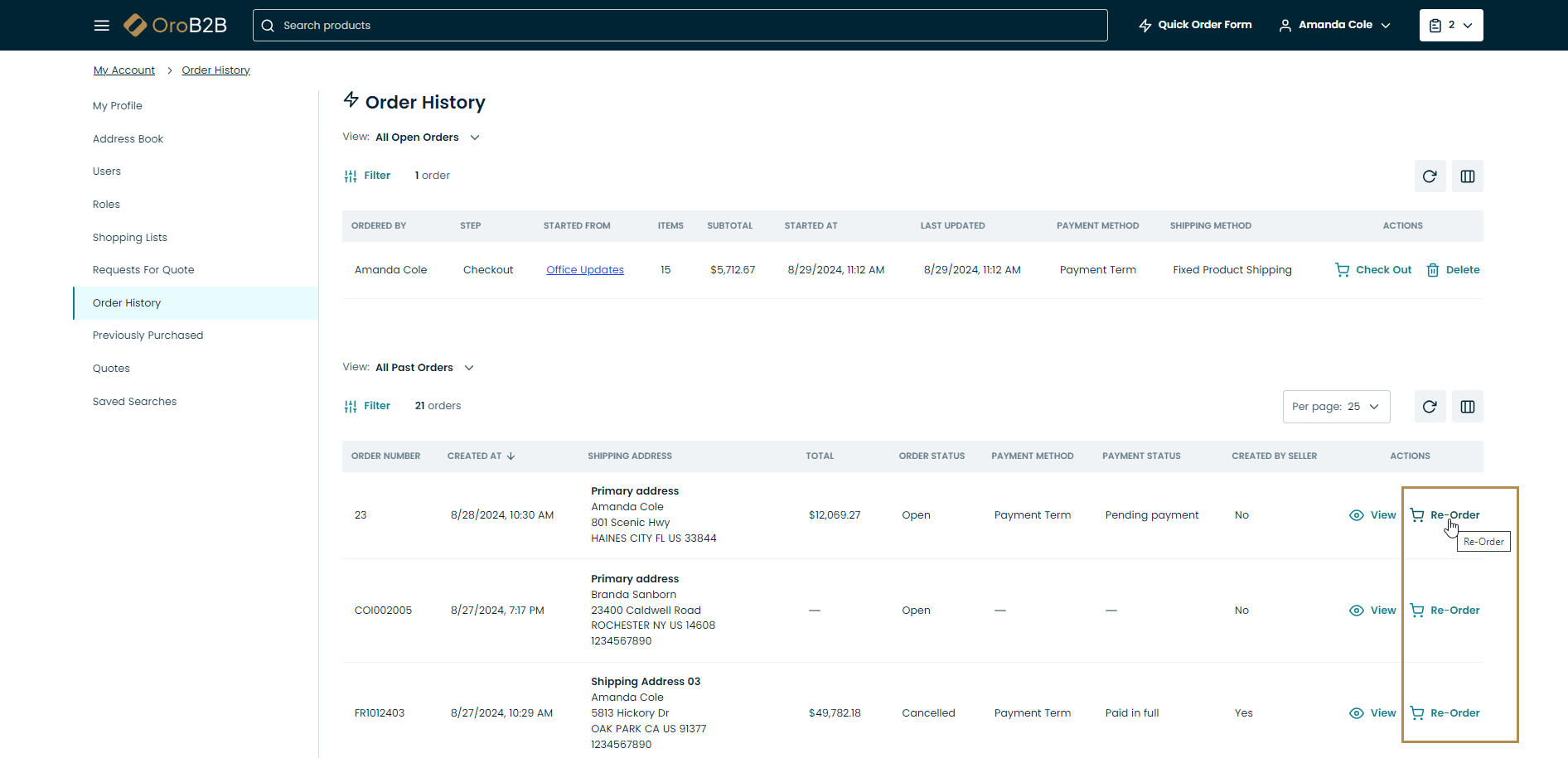Expand the All Past Orders view dropdown

(x=424, y=368)
